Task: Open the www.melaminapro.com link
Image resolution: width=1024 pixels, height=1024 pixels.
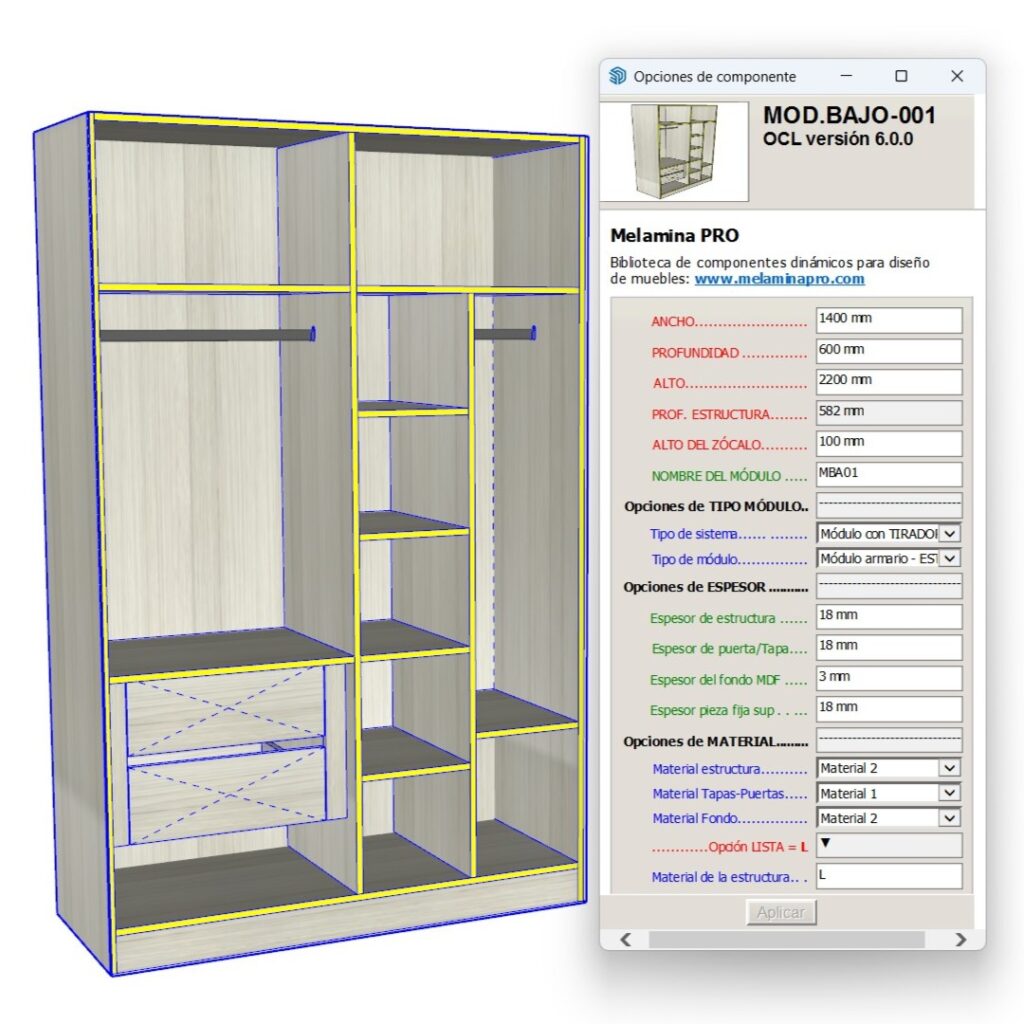Action: tap(779, 279)
